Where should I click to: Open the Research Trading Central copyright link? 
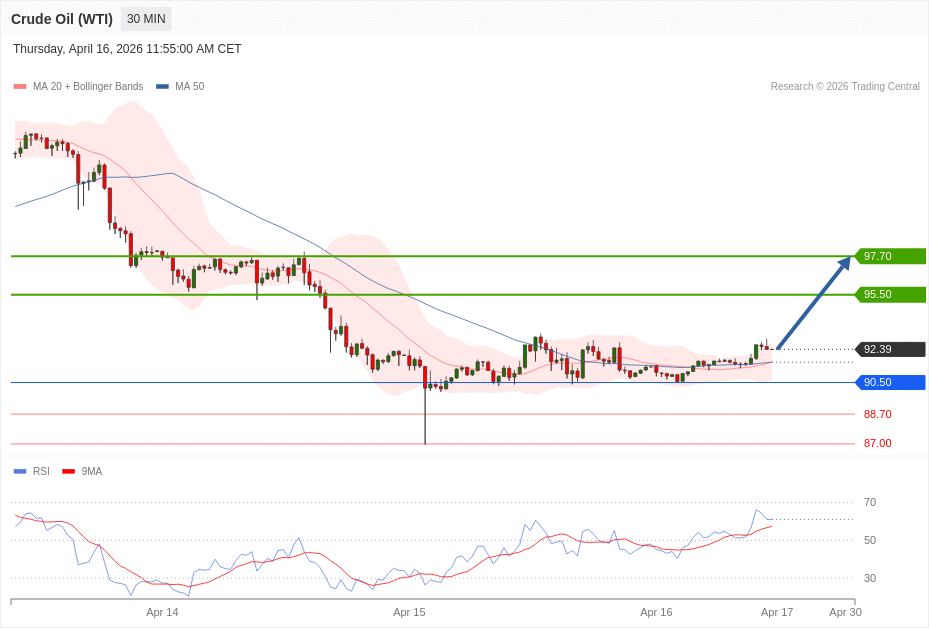click(845, 87)
